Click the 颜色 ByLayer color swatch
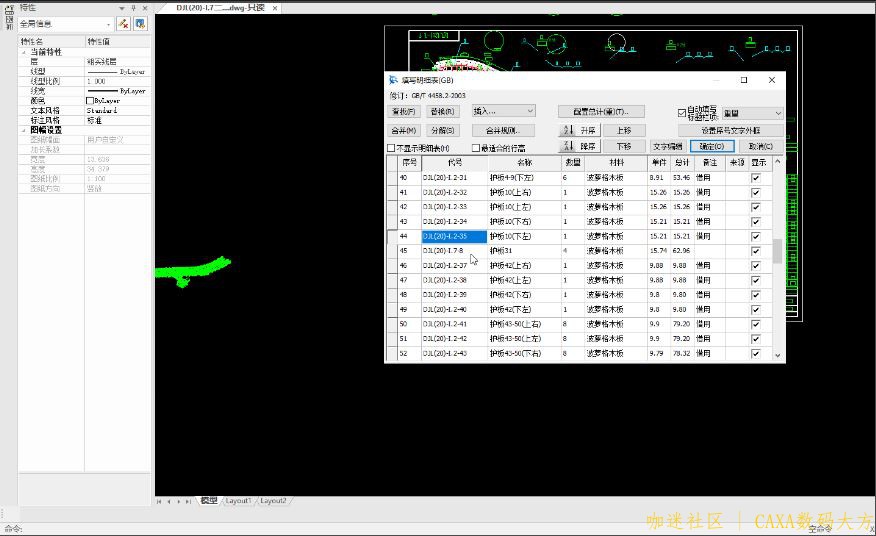 [x=90, y=101]
